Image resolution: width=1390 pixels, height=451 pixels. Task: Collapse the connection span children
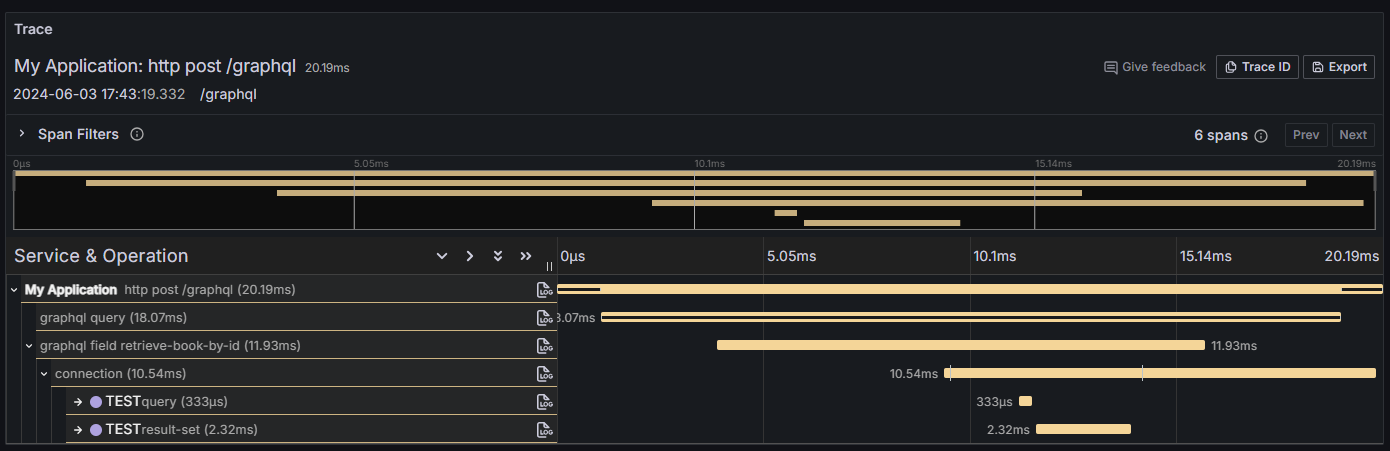click(x=44, y=374)
